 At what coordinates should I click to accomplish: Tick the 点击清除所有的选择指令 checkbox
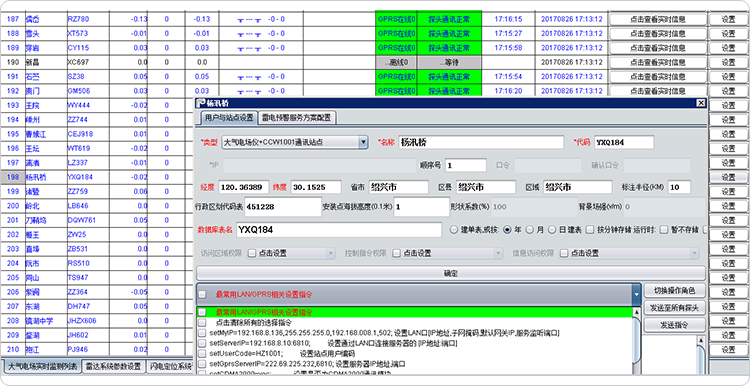(202, 322)
